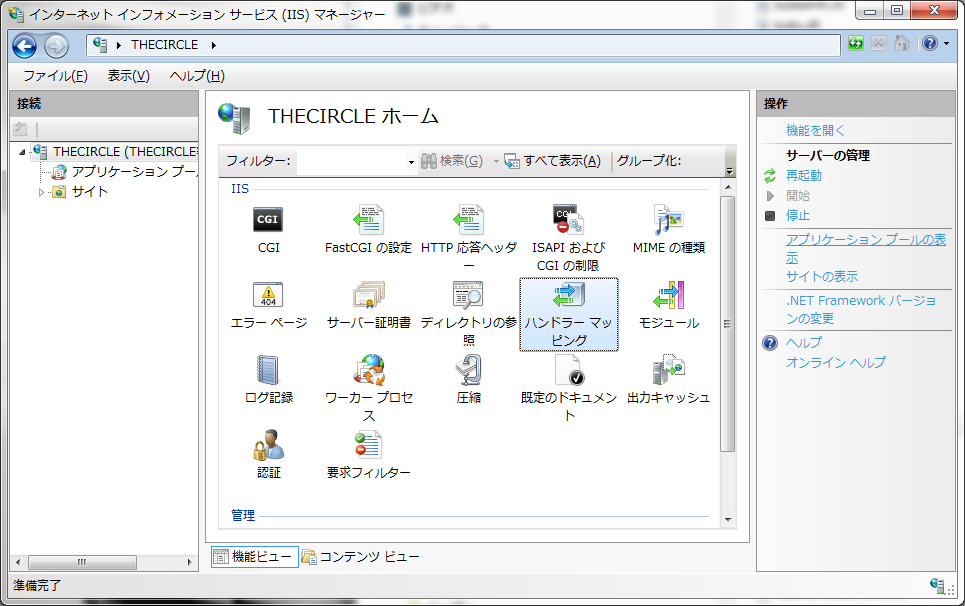965x606 pixels.
Task: Open 既定のドキュメント feature
Action: (x=568, y=389)
